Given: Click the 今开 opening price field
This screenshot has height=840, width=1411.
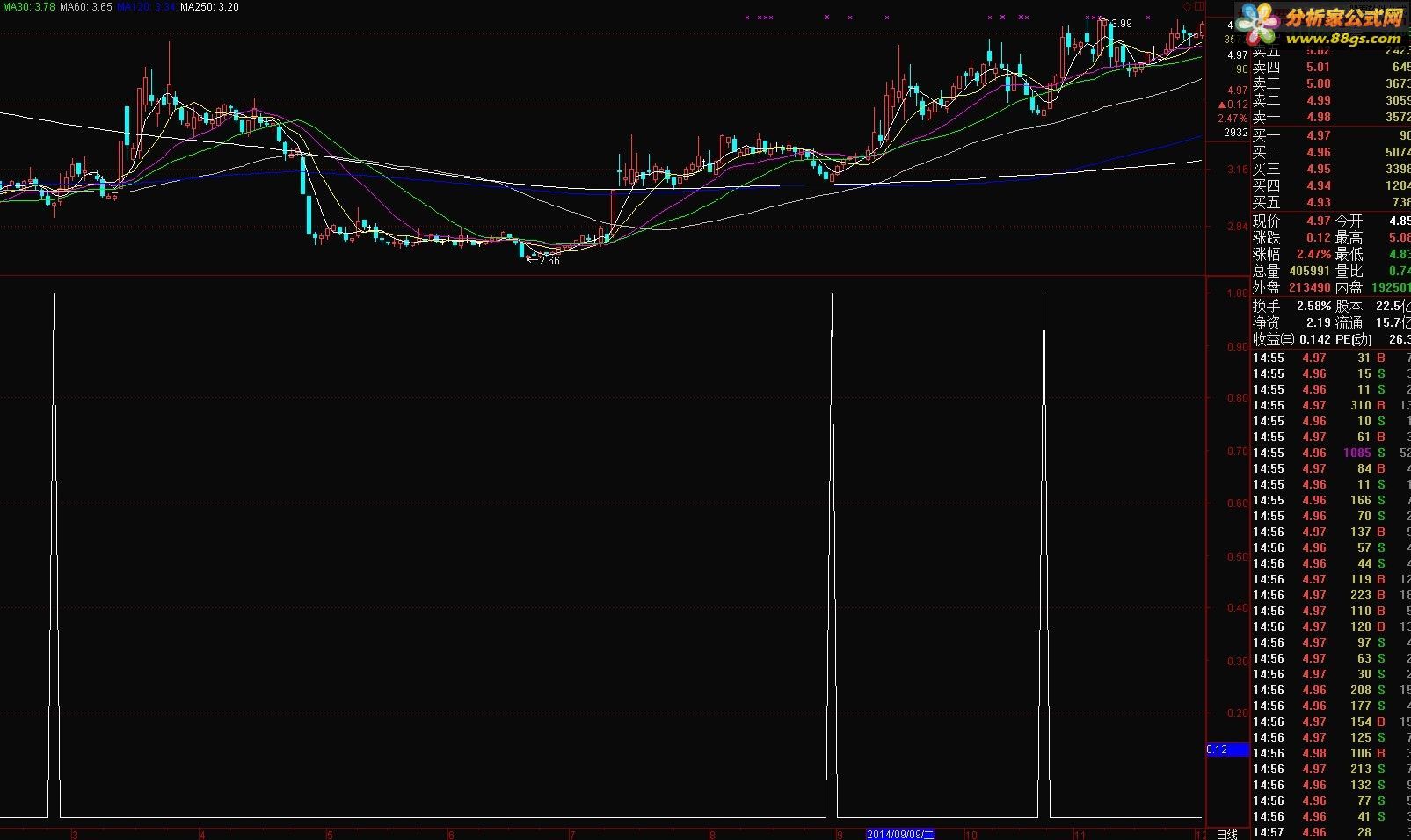Looking at the screenshot, I should click(x=1373, y=221).
